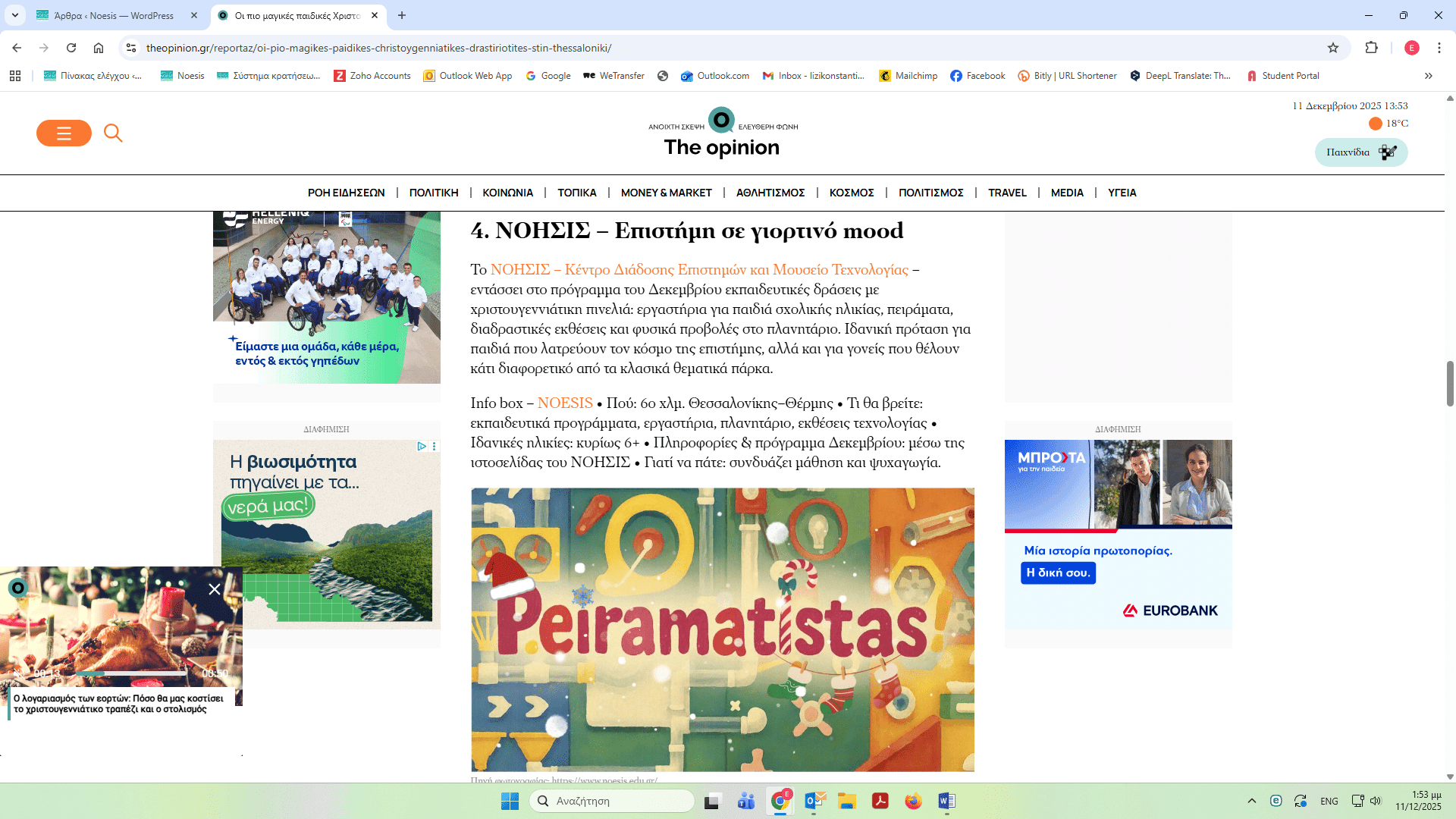Viewport: 1456px width, 819px height.
Task: Click the orange search magnifier icon
Action: [113, 133]
